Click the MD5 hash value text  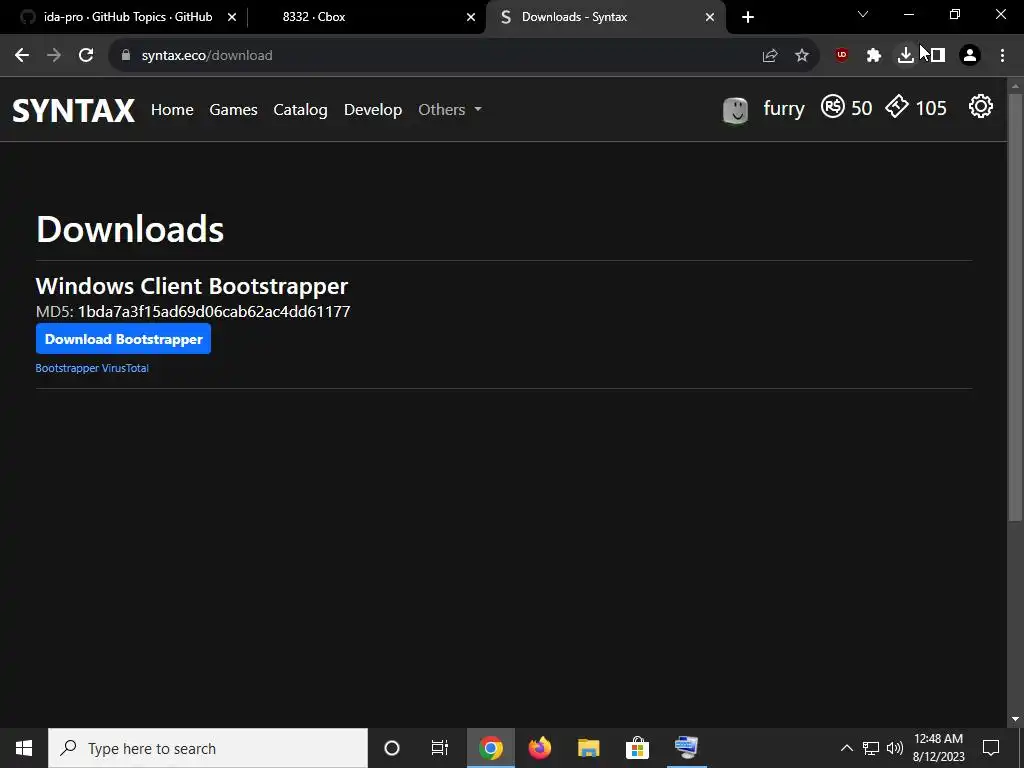tap(214, 312)
